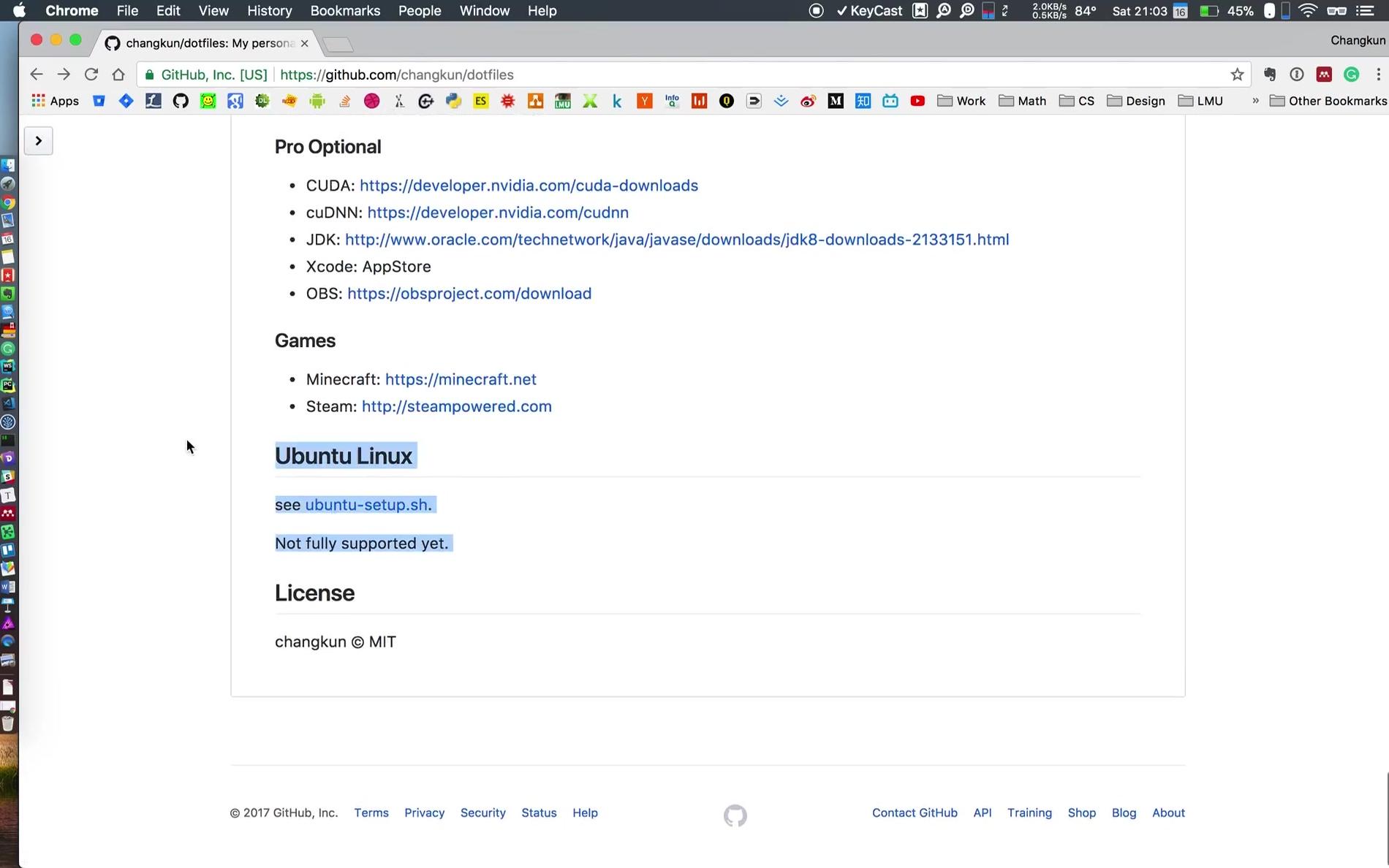Expand the LMU bookmarks folder

pos(1200,101)
